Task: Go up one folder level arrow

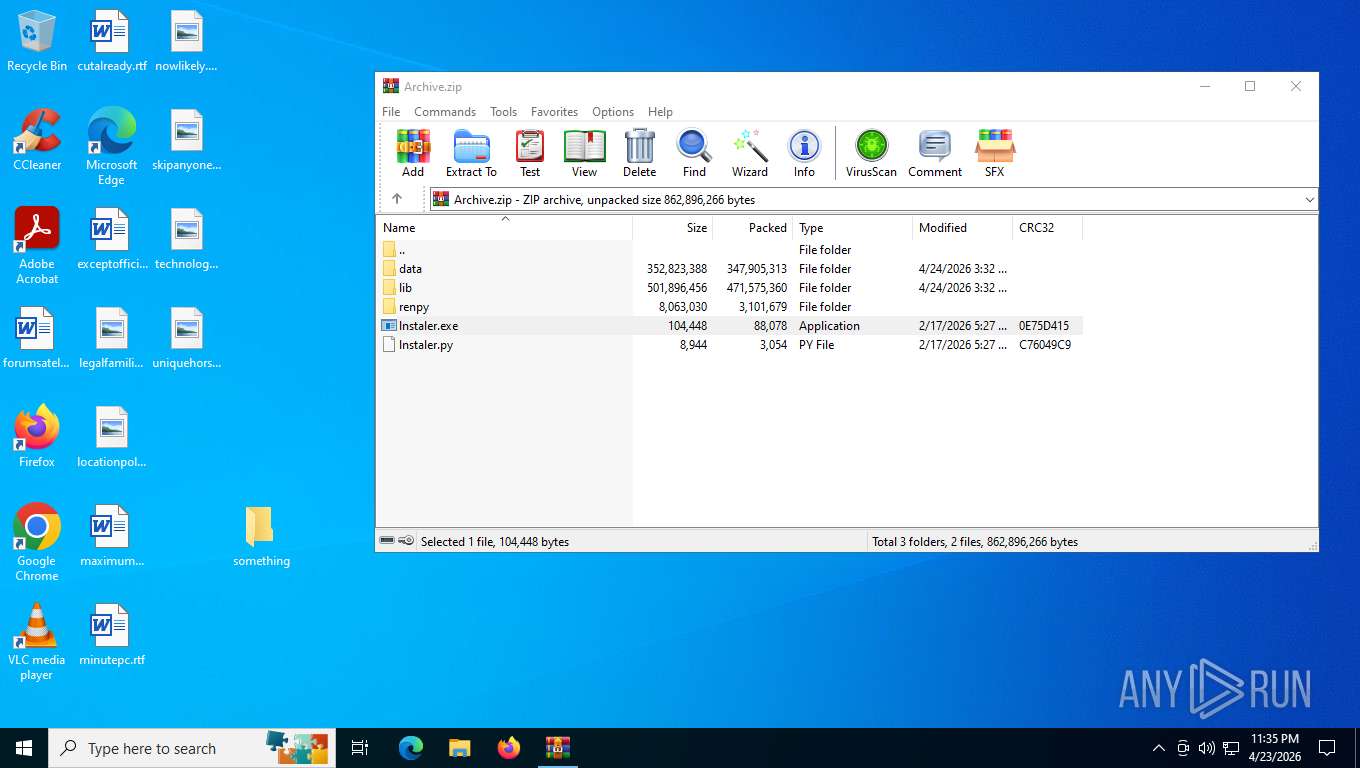Action: (397, 199)
